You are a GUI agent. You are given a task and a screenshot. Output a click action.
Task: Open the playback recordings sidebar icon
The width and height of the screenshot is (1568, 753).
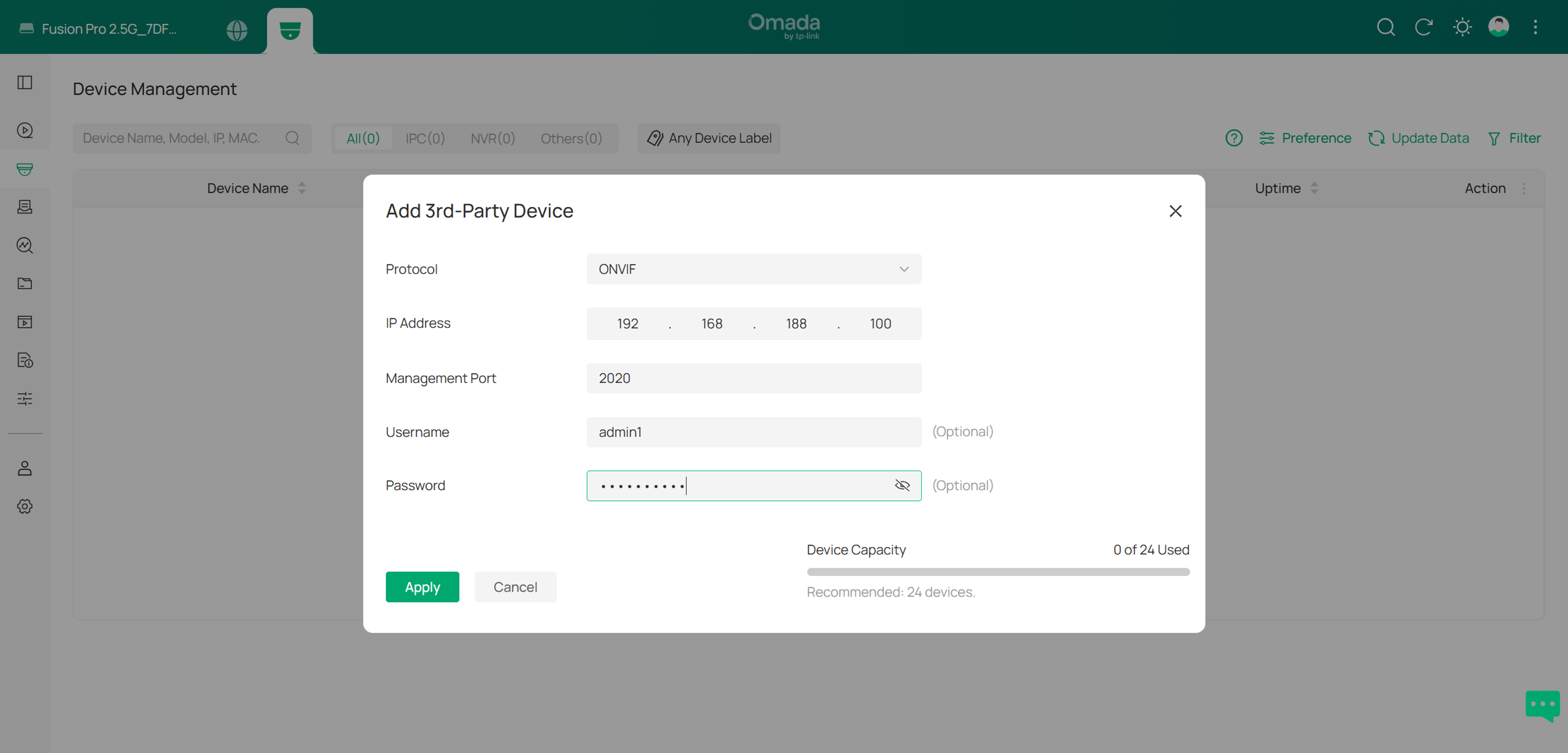pos(25,322)
